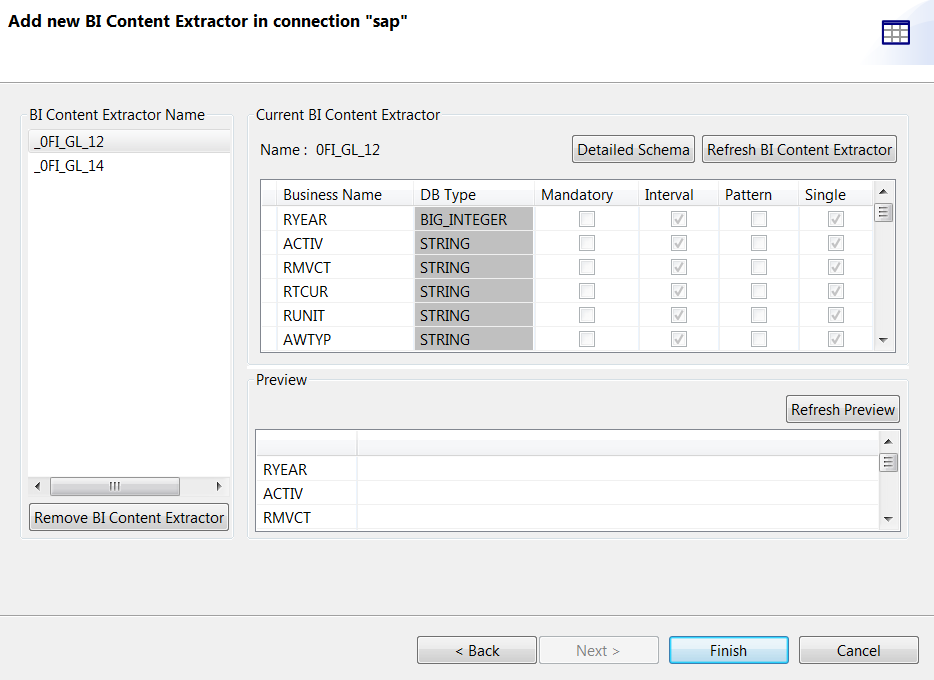The width and height of the screenshot is (934, 680).
Task: Toggle the Mandatory checkbox for RTCUR
Action: click(x=586, y=291)
